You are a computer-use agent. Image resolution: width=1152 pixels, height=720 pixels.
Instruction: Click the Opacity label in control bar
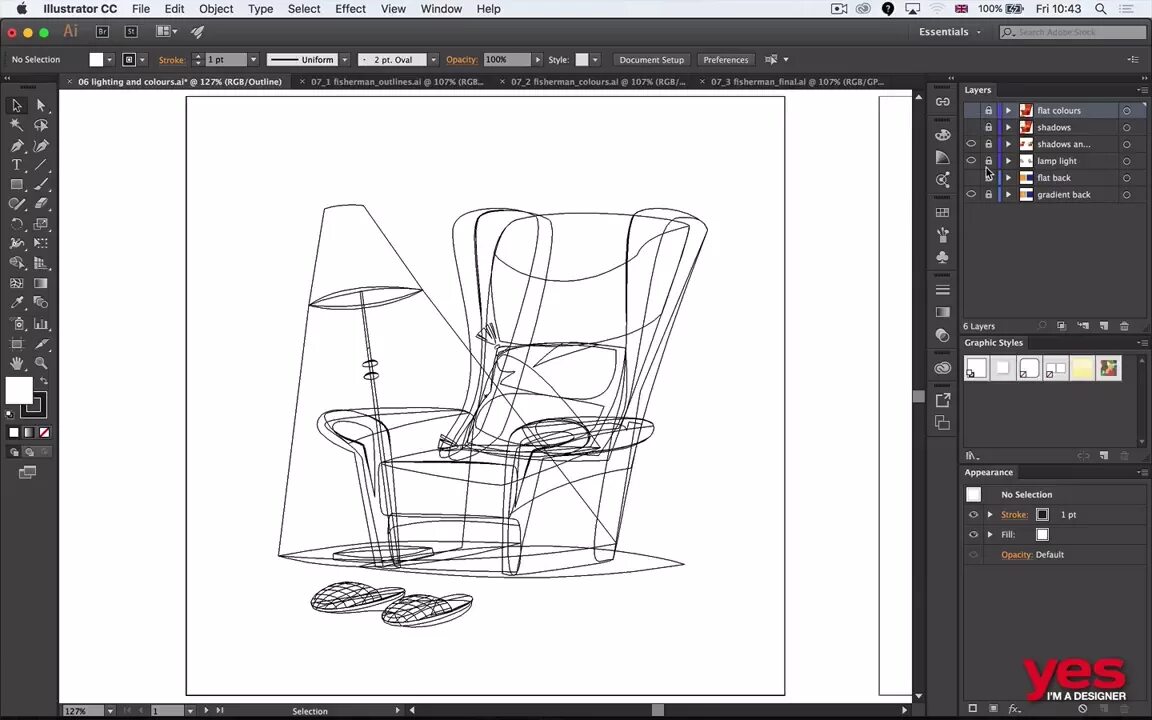461,60
